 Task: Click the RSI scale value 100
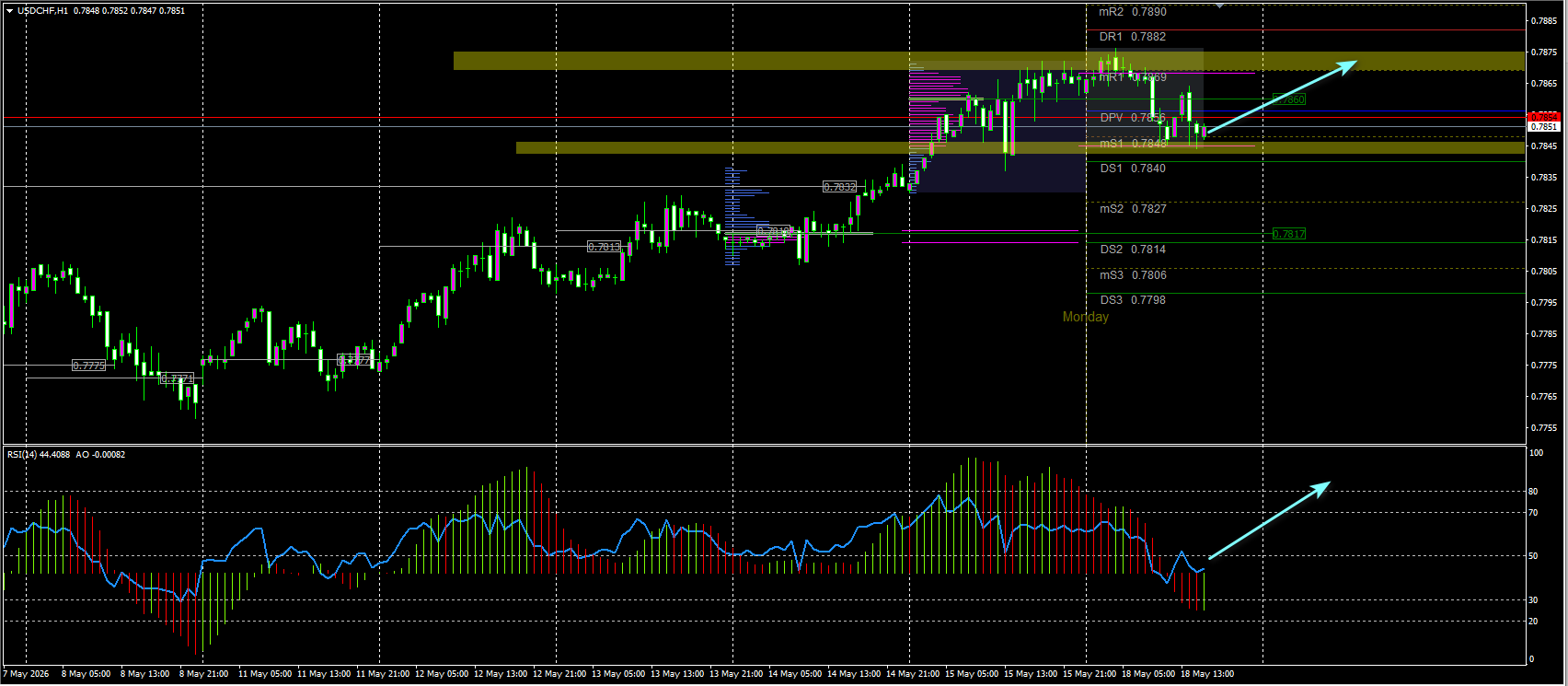point(1536,453)
